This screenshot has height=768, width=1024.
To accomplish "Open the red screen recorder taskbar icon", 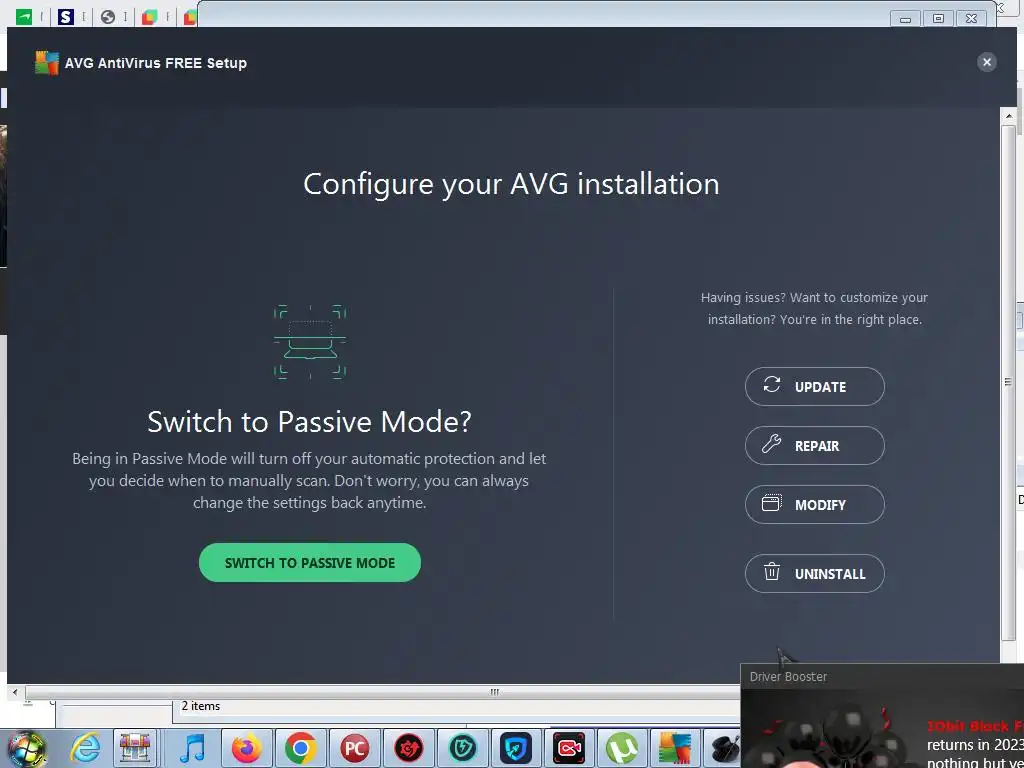I will click(x=569, y=748).
